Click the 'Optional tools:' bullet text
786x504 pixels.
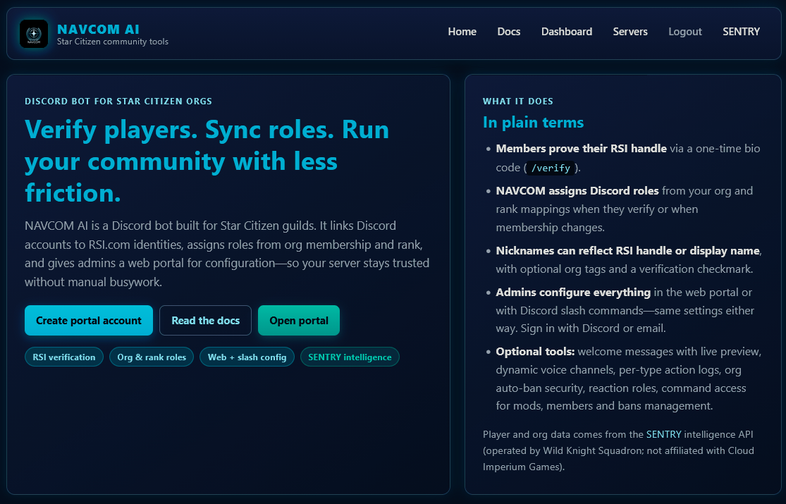click(535, 352)
